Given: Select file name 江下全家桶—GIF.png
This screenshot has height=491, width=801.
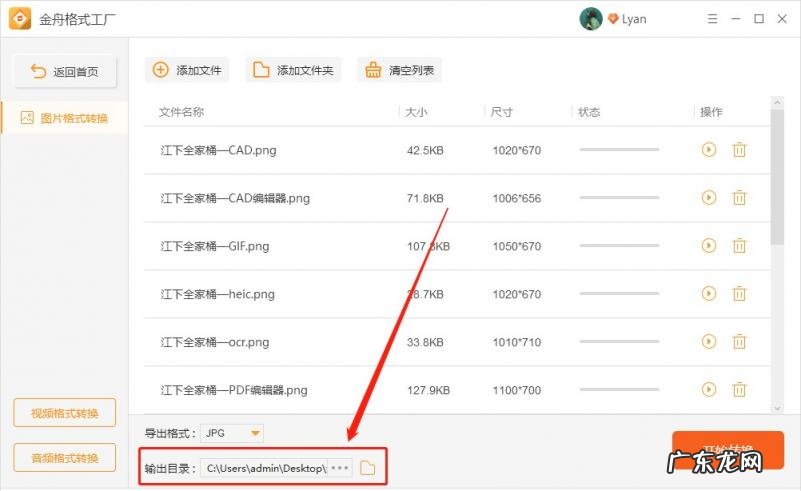Looking at the screenshot, I should [215, 246].
